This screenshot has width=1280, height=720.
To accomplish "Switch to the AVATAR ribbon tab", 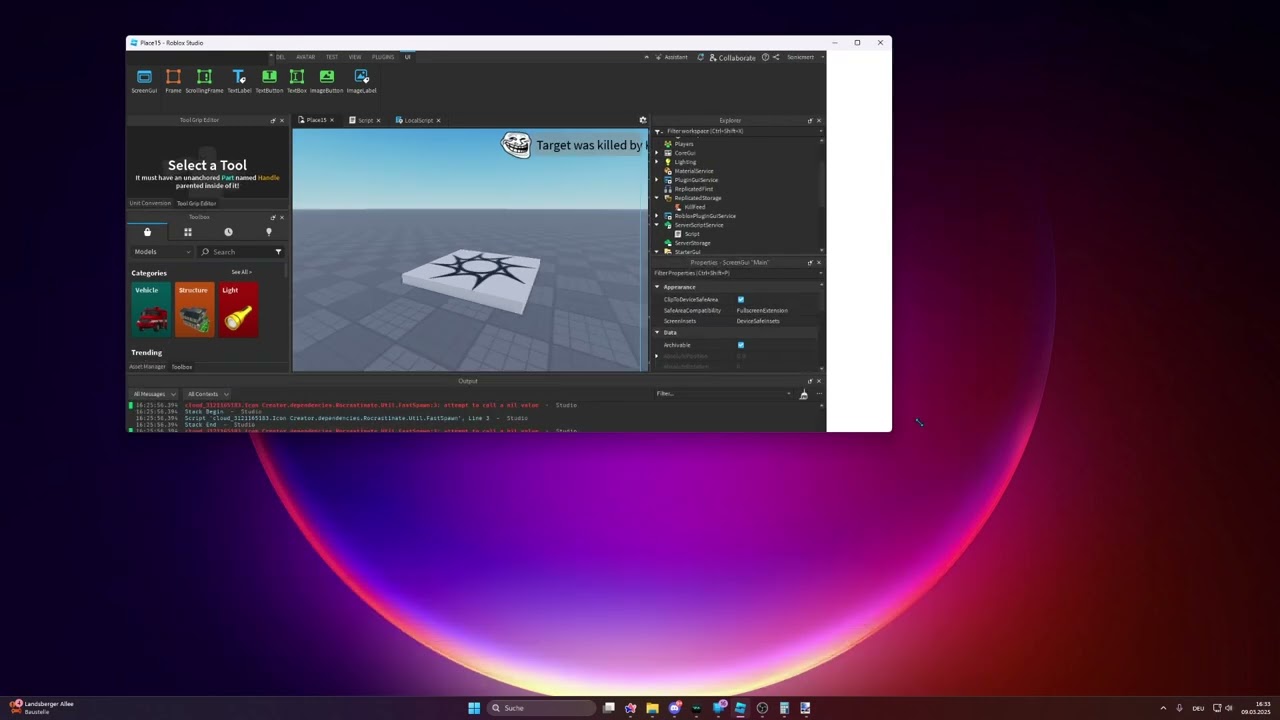I will 305,57.
